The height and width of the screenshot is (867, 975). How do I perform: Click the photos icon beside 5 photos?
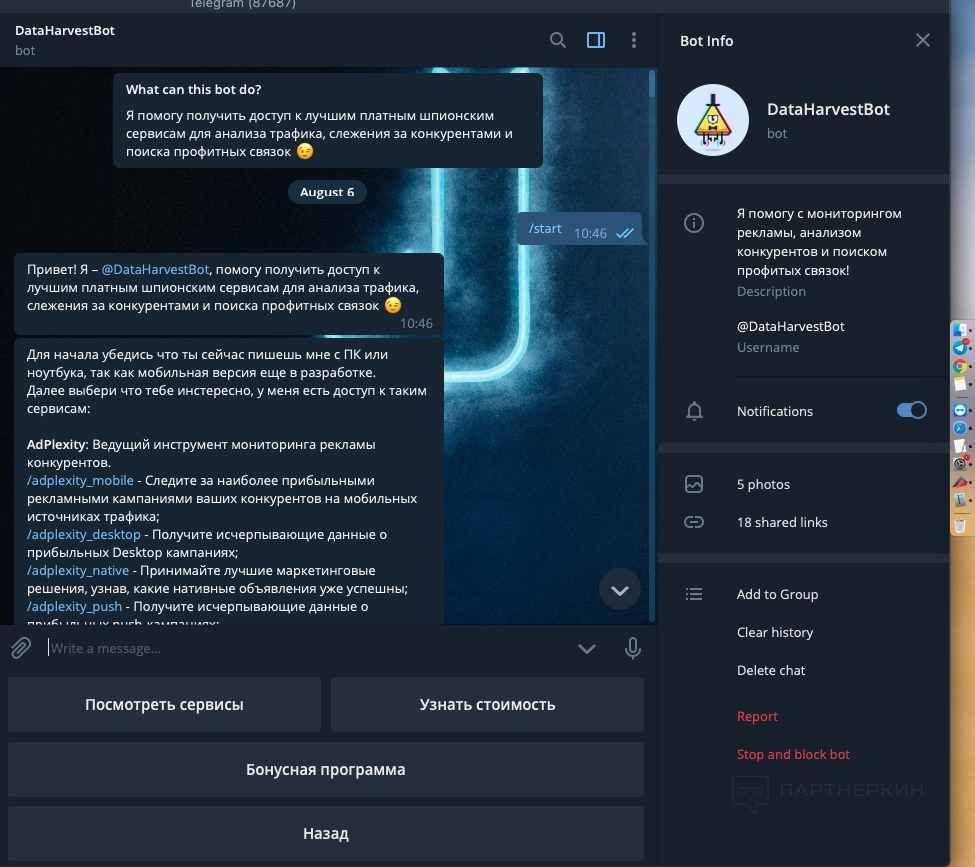(x=694, y=484)
